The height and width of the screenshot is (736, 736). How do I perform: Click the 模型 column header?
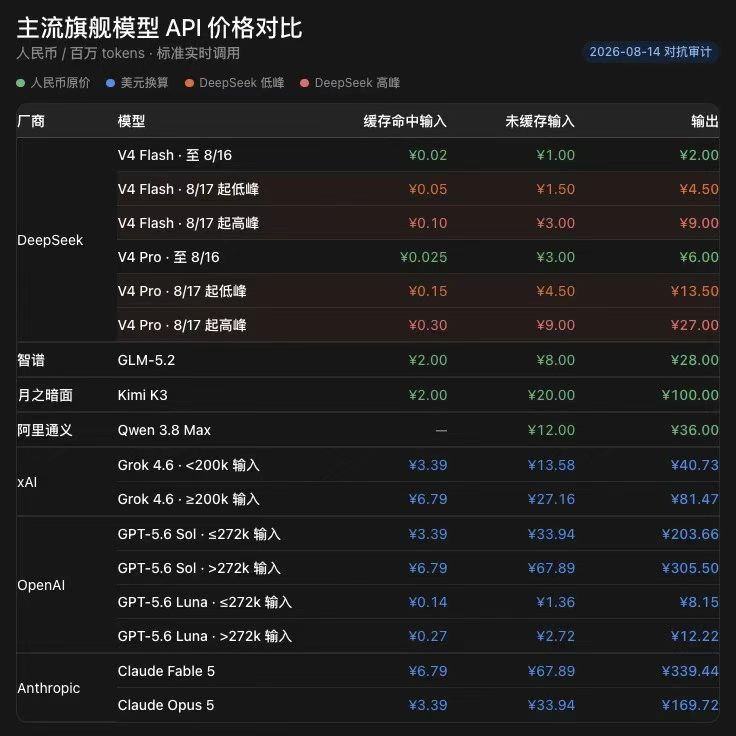[x=131, y=121]
